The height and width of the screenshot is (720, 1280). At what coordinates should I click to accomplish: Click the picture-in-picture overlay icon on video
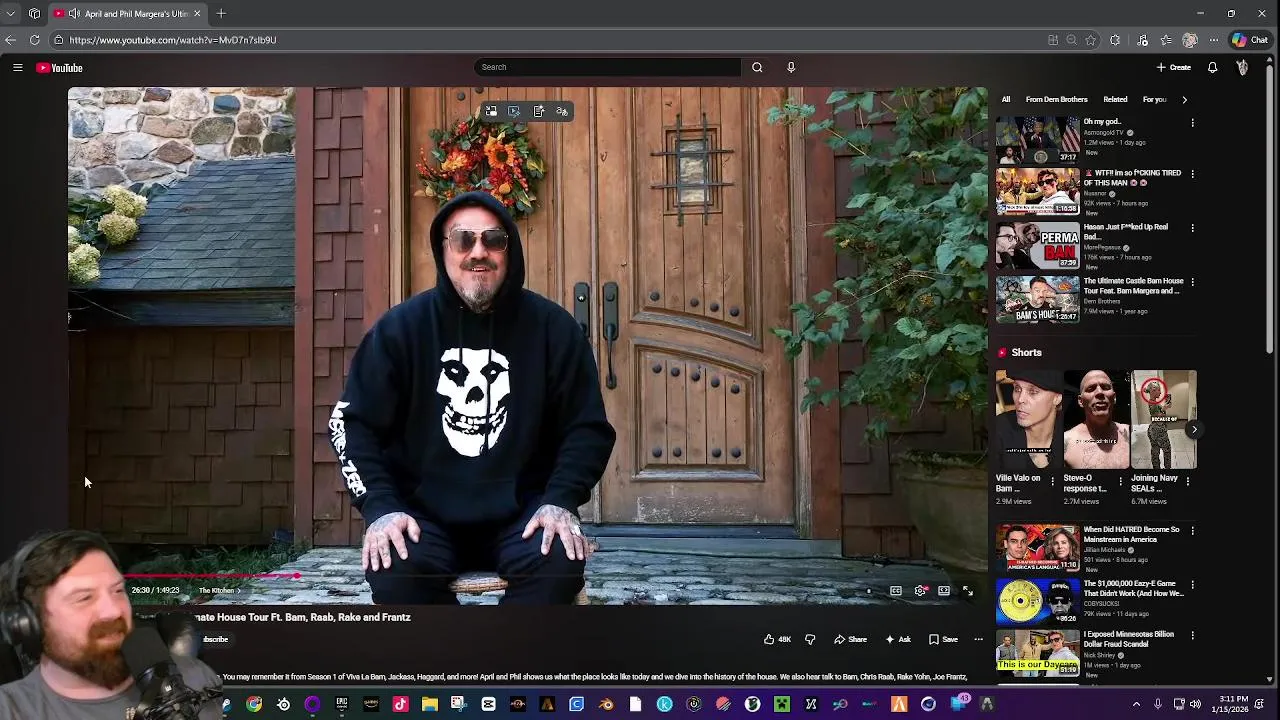(x=491, y=111)
